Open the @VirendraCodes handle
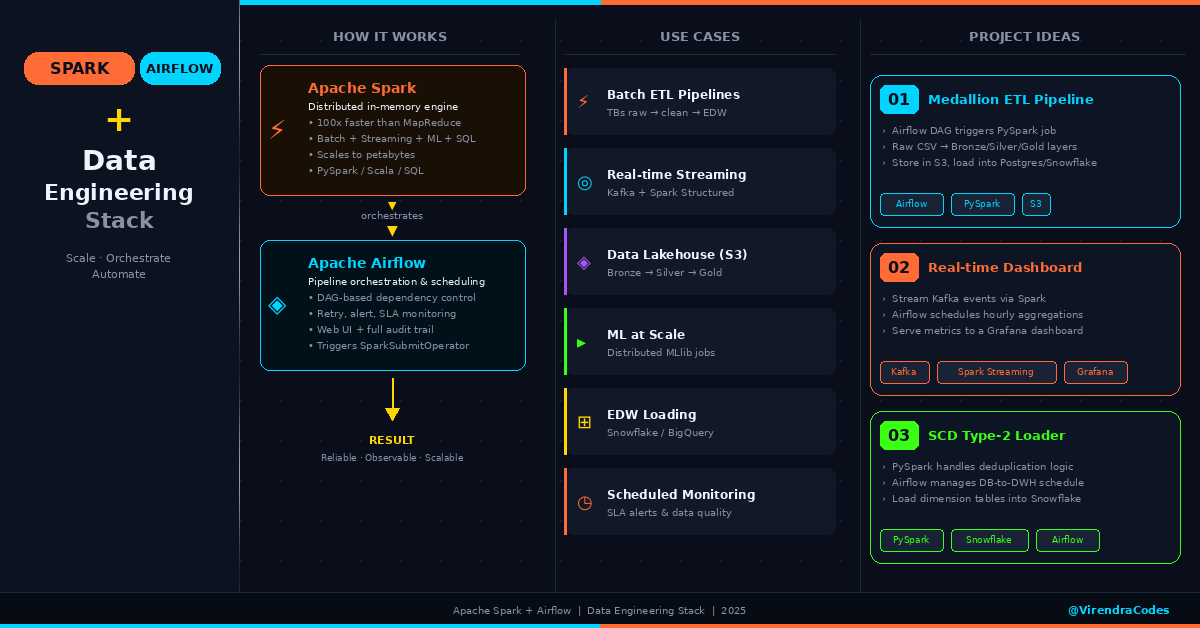This screenshot has height=628, width=1200. 1118,610
